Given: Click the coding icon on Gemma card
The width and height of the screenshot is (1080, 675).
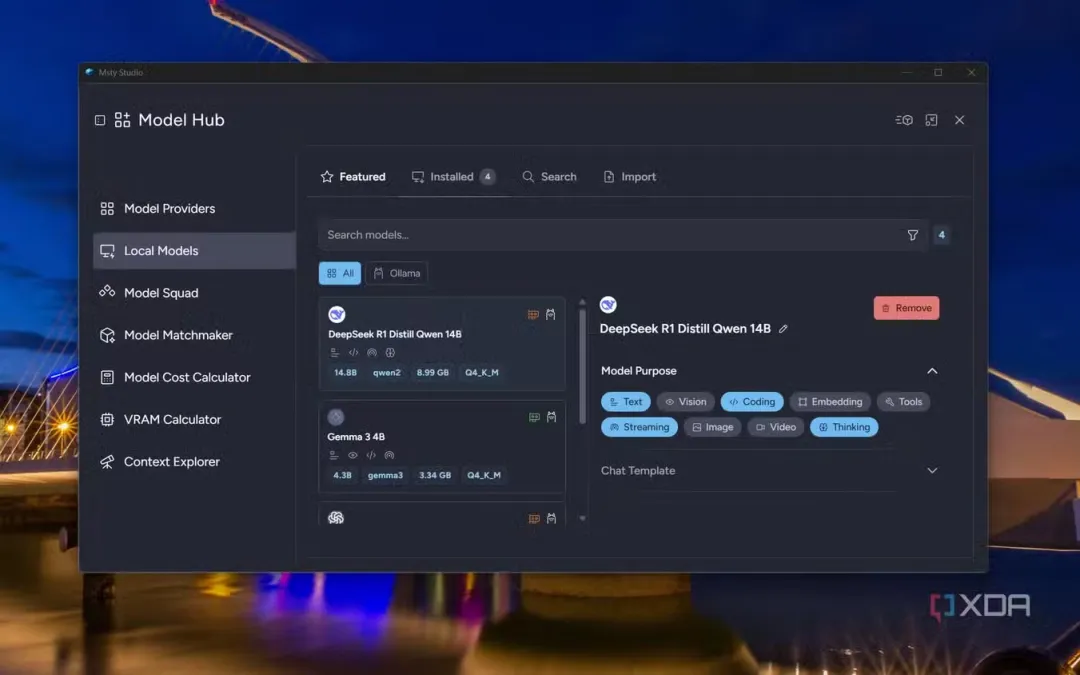Looking at the screenshot, I should (371, 455).
